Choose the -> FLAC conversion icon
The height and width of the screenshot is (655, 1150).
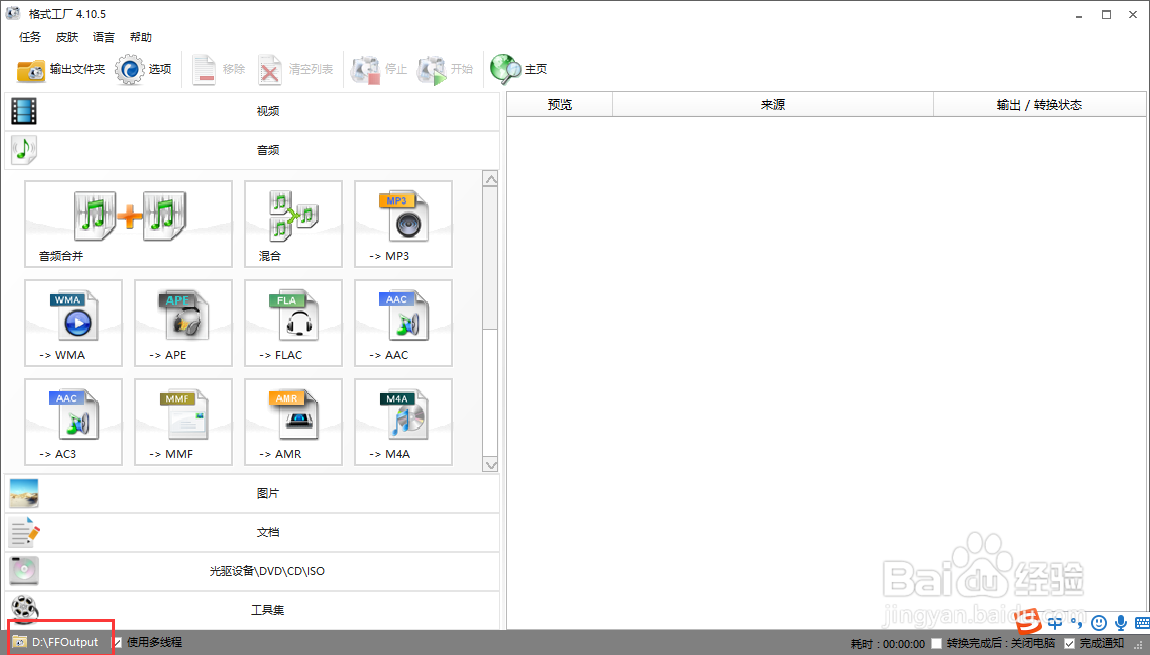tap(293, 323)
